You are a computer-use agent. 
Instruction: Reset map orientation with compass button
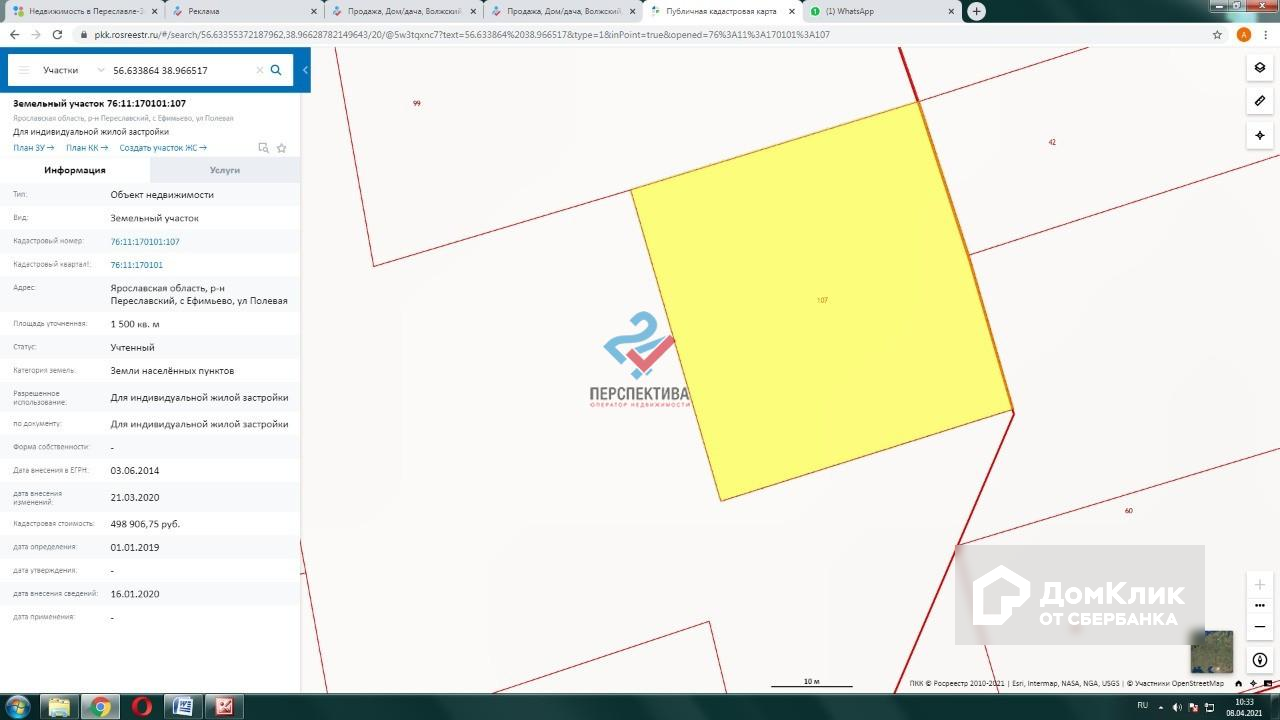(x=1260, y=660)
